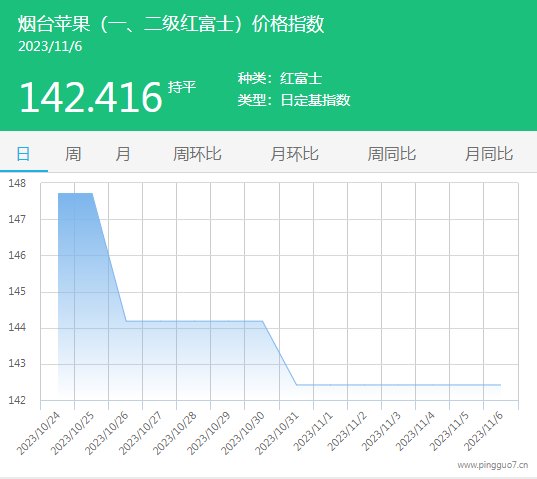Switch to the 周 weekly tab
Screen dimensions: 537x479
point(73,154)
